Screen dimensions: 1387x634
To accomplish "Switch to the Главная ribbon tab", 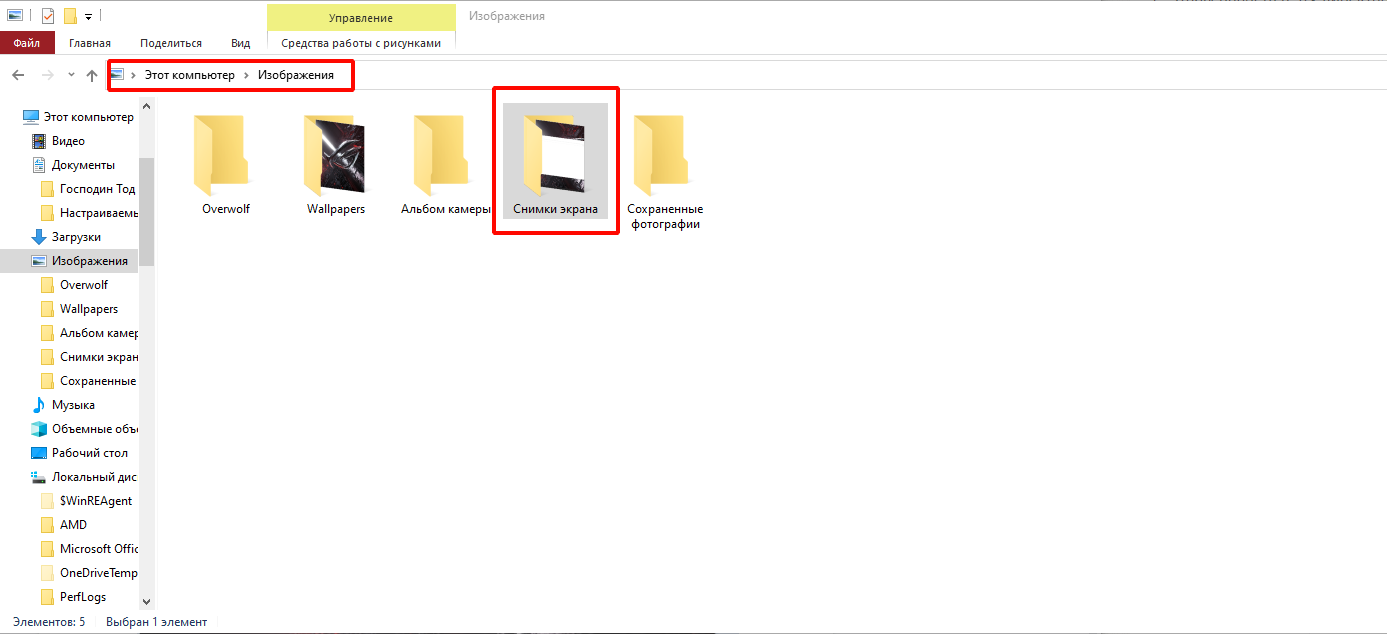I will [90, 43].
